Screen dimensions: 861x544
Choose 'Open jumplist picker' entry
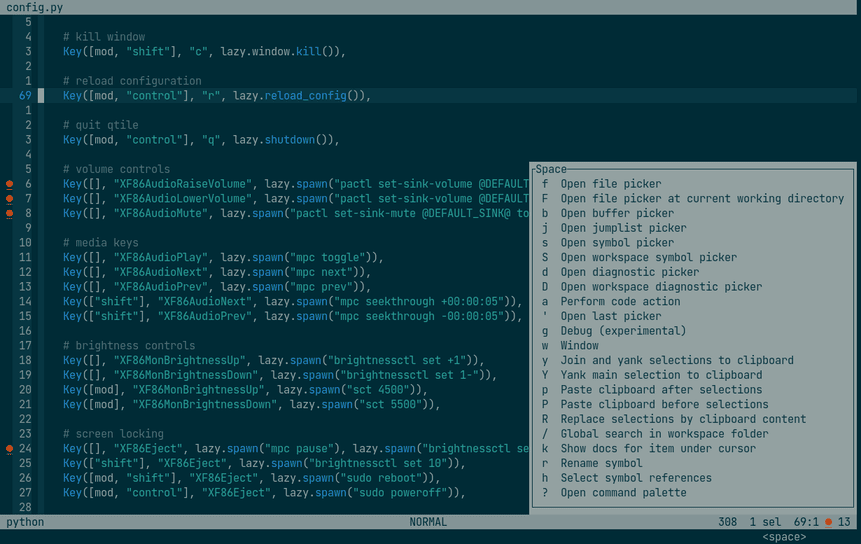[692, 228]
